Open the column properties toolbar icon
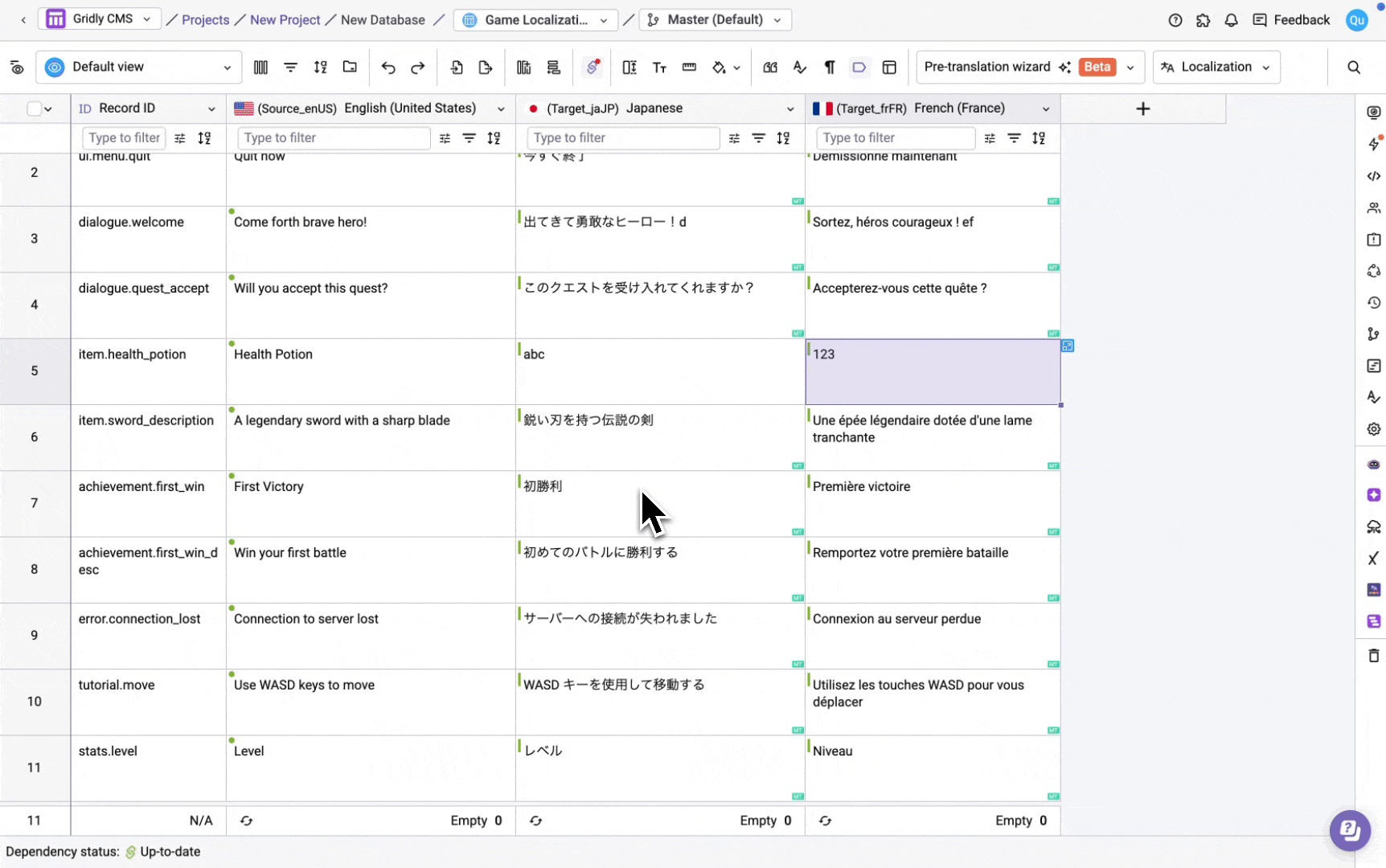The height and width of the screenshot is (868, 1386). 260,68
